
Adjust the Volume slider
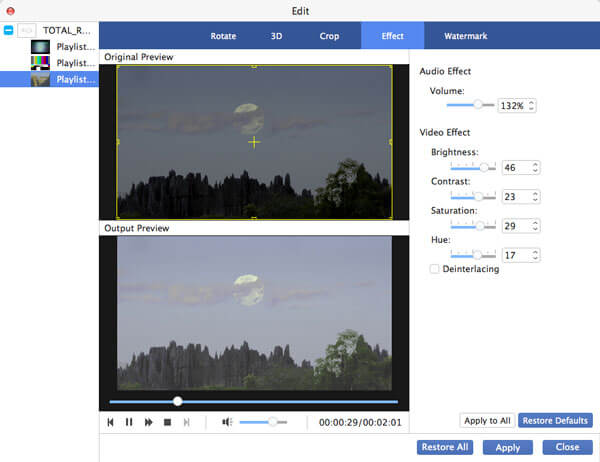pos(470,104)
